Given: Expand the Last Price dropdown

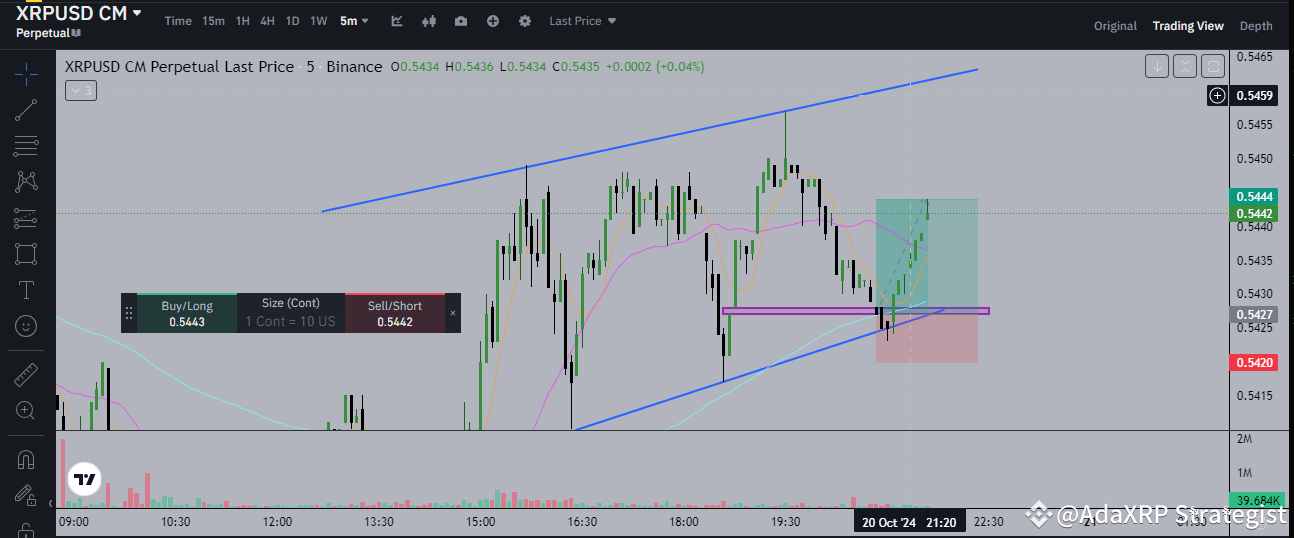Looking at the screenshot, I should (583, 21).
